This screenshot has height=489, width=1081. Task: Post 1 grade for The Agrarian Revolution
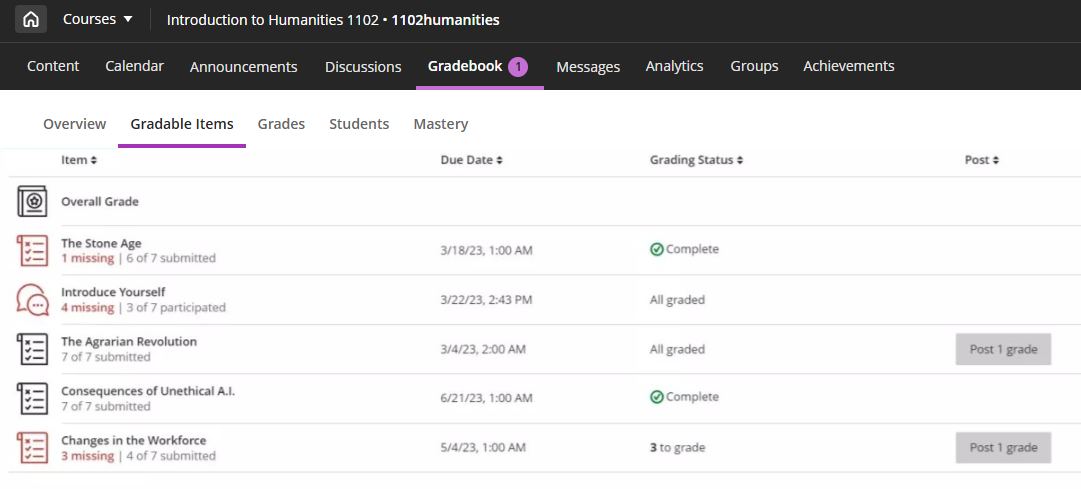click(1003, 349)
